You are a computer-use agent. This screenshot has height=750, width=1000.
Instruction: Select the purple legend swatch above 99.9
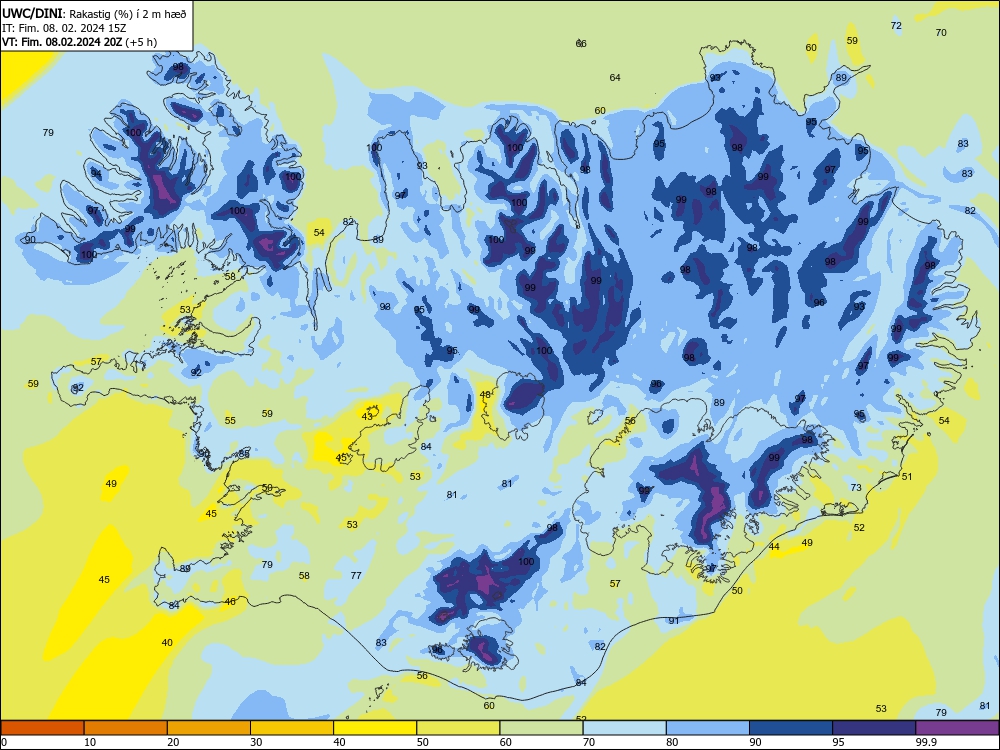957,728
